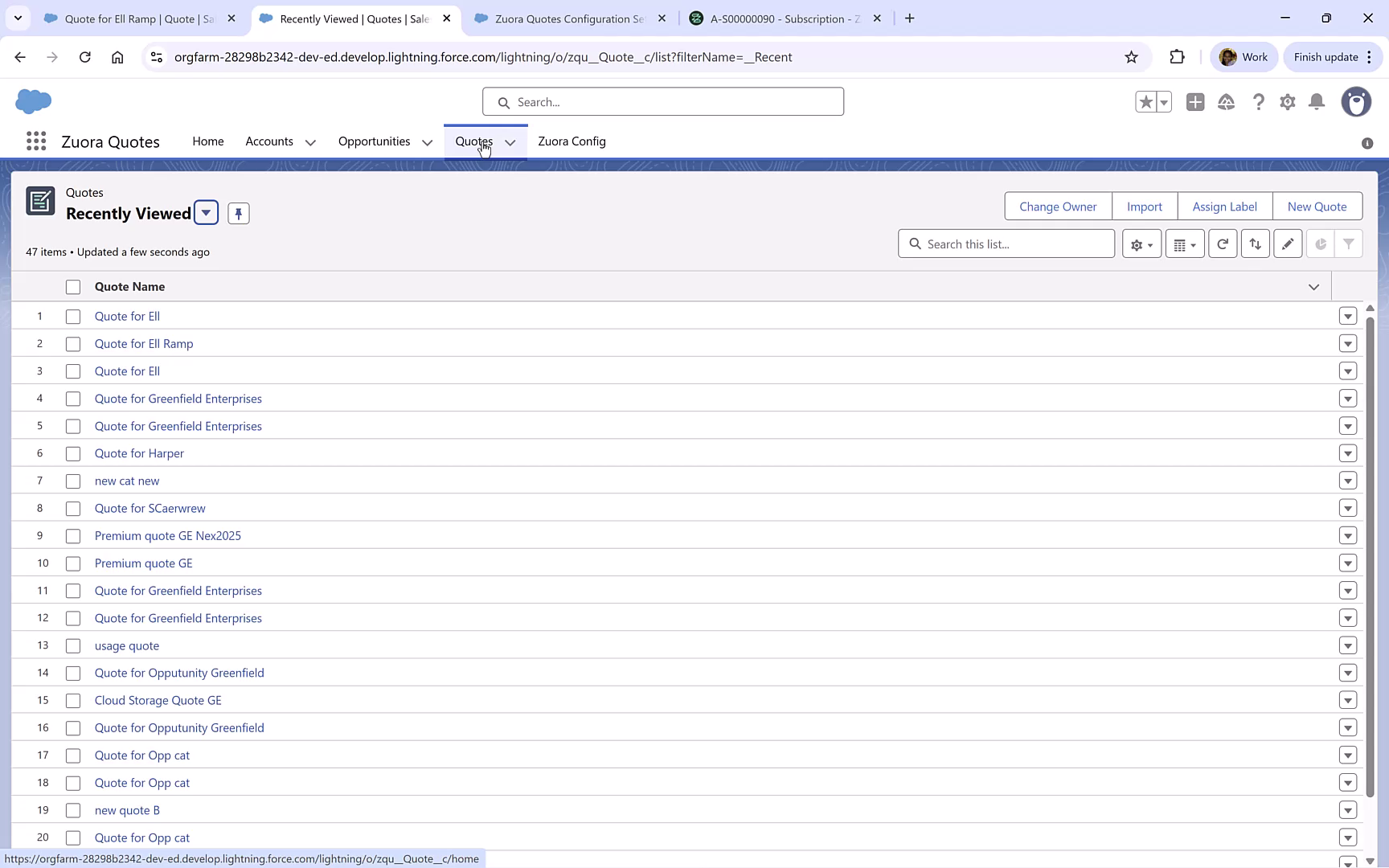Select the header checkbox to select all quotes

click(73, 286)
